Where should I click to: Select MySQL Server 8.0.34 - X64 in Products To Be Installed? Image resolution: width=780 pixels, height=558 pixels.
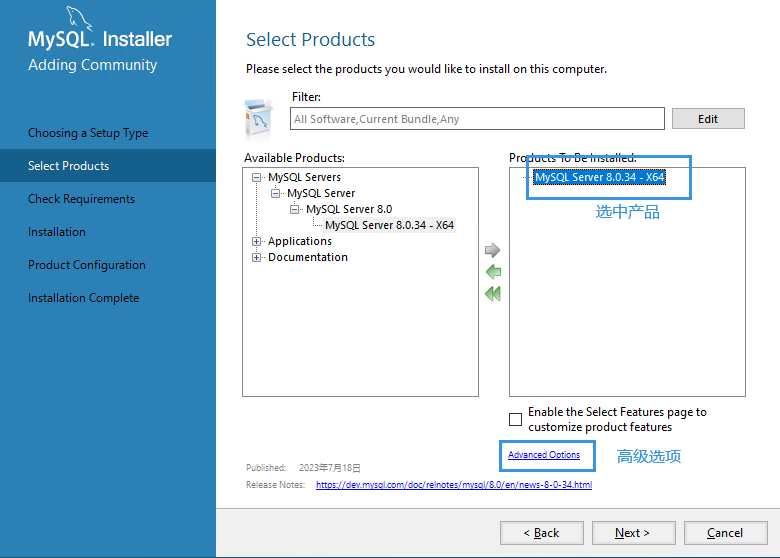(599, 177)
